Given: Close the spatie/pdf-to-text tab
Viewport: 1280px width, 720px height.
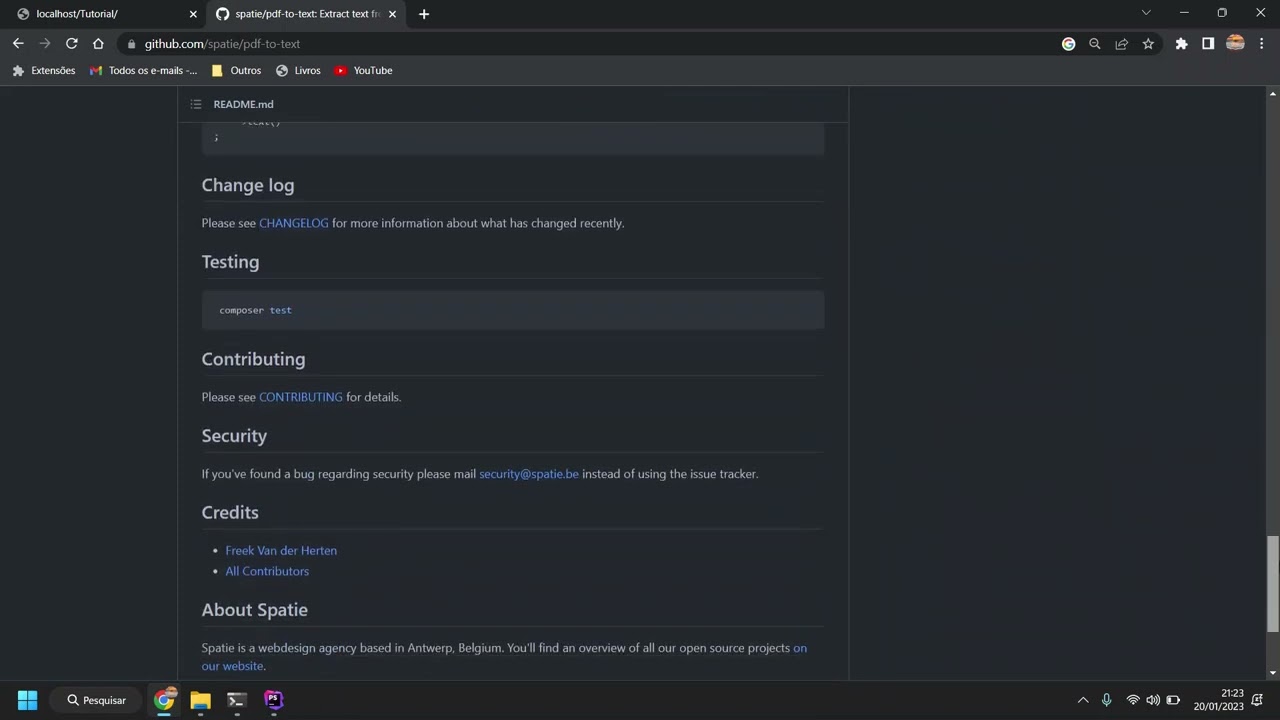Looking at the screenshot, I should click(x=392, y=14).
